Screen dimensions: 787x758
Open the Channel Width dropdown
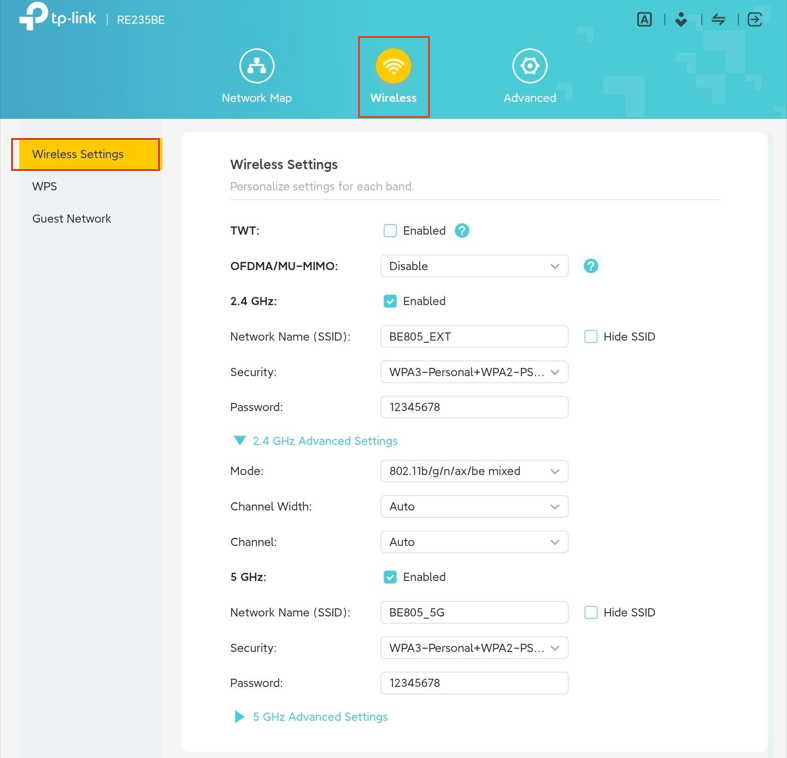point(474,507)
